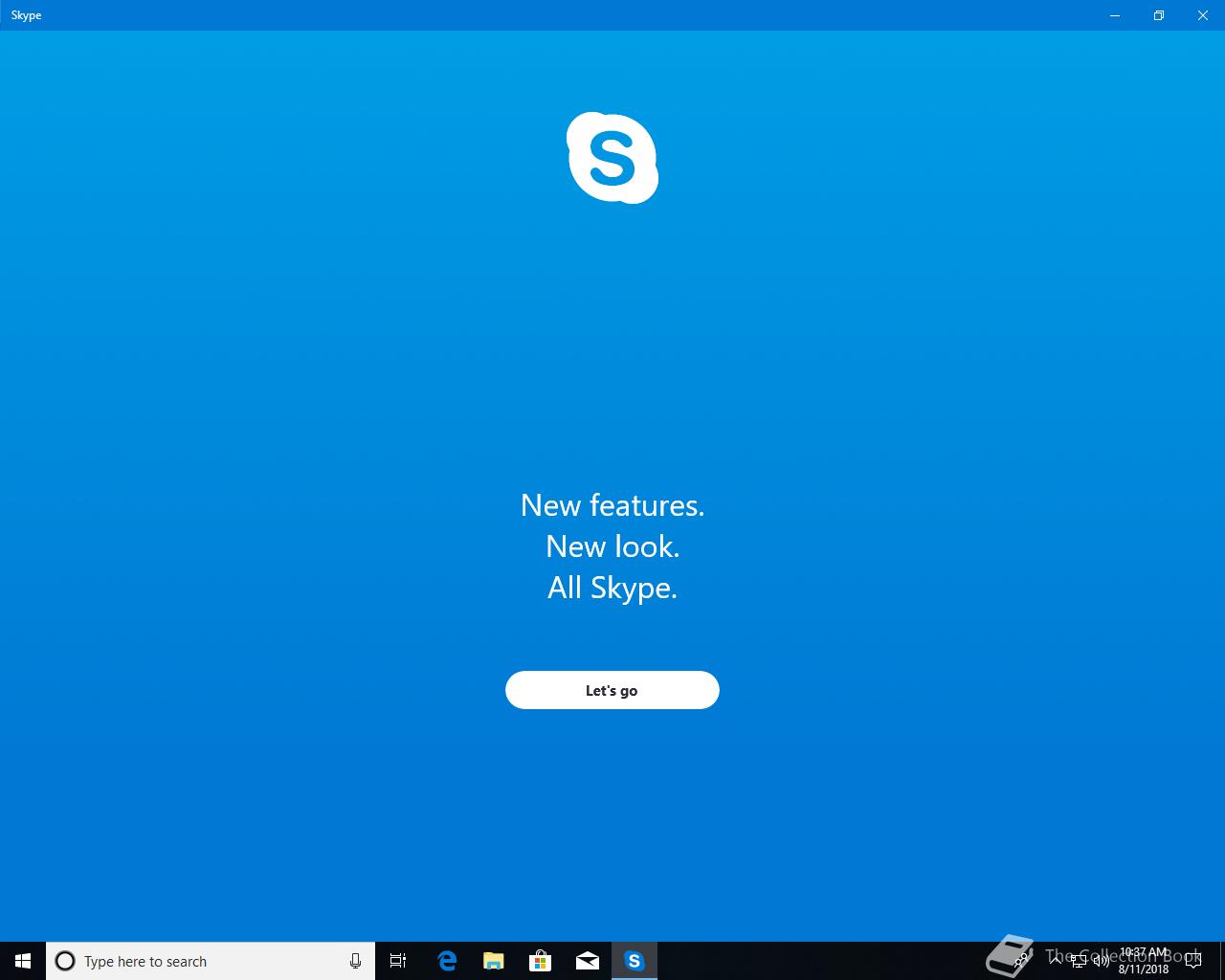Open Microsoft Store from the taskbar
The height and width of the screenshot is (980, 1225).
point(541,961)
